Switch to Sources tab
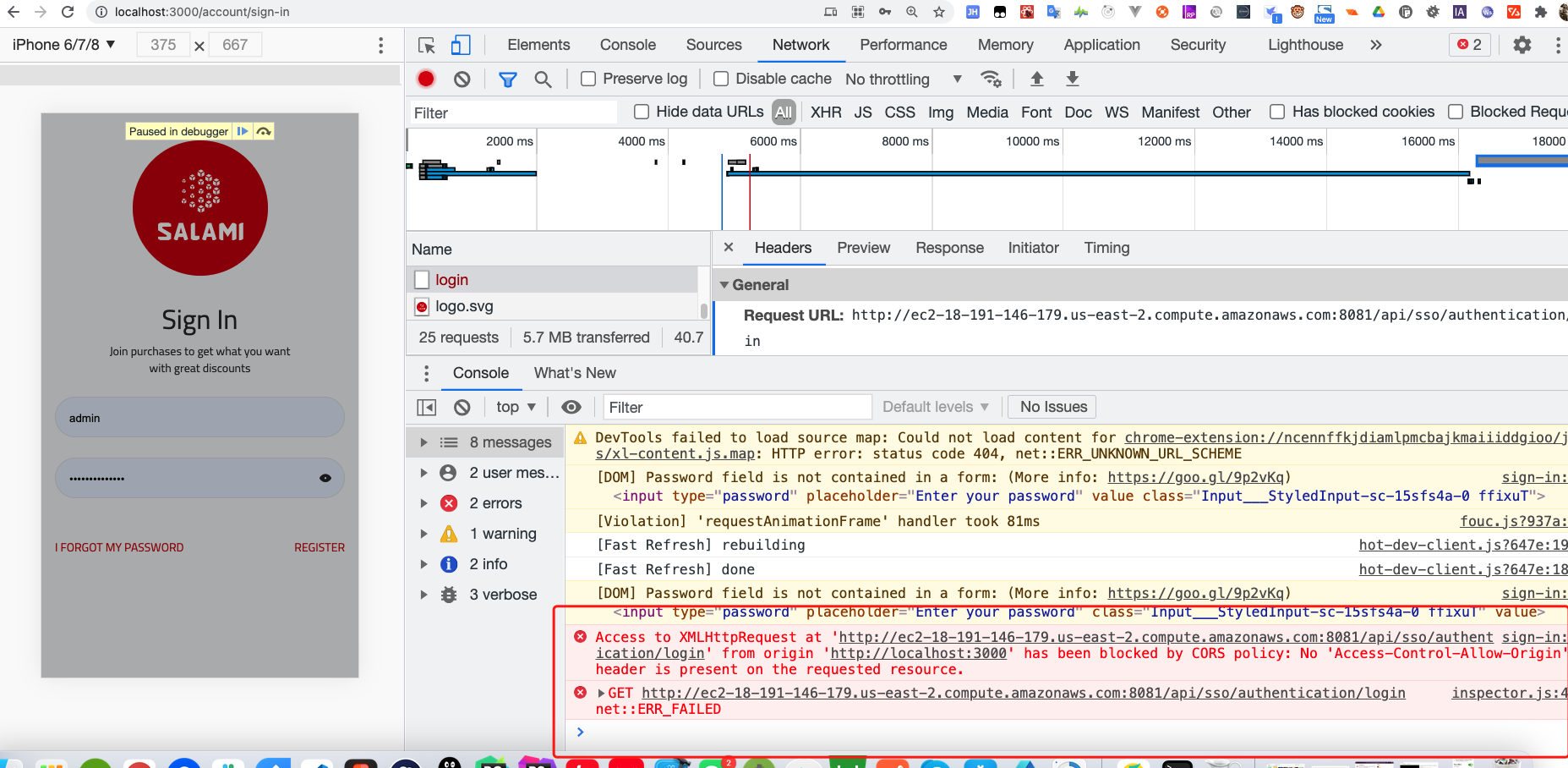The image size is (1568, 768). click(714, 45)
